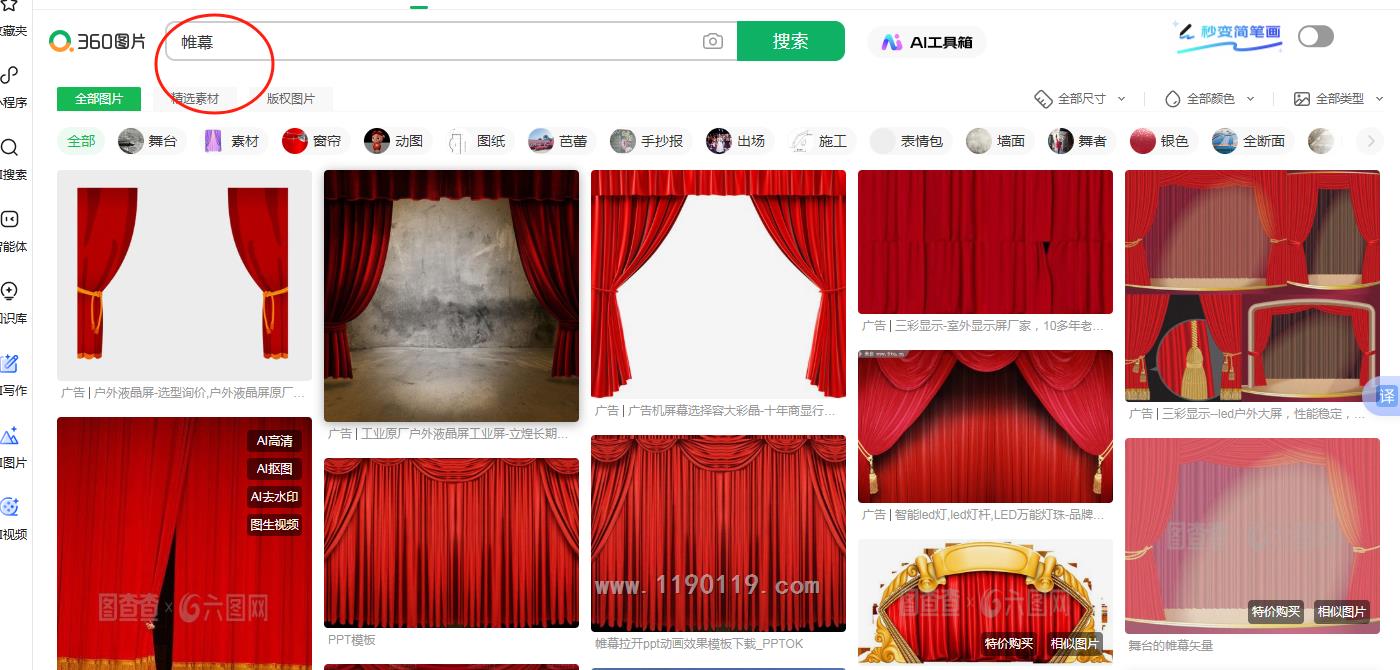The height and width of the screenshot is (670, 1400).
Task: Open the AI视频 sidebar icon
Action: click(10, 508)
